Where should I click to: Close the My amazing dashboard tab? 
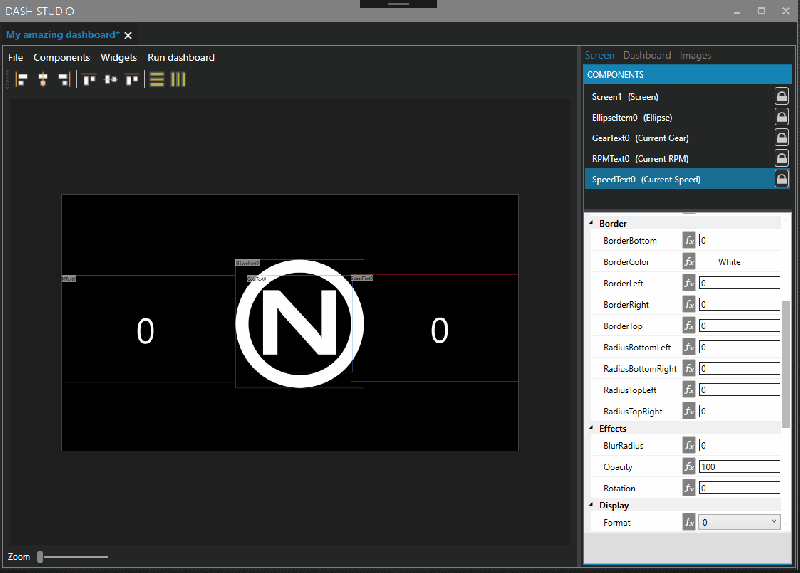(x=128, y=35)
